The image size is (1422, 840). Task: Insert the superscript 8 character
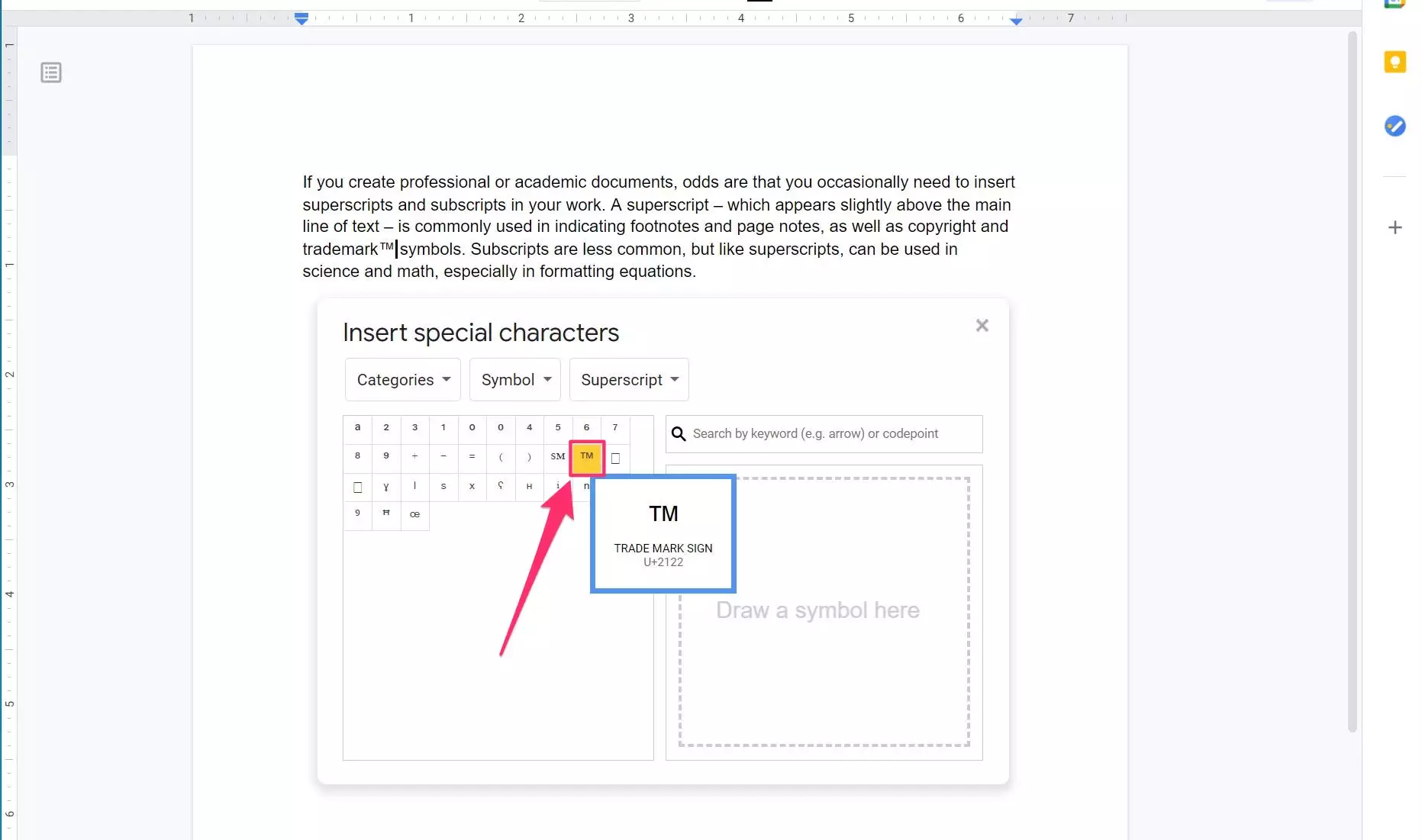pyautogui.click(x=357, y=457)
